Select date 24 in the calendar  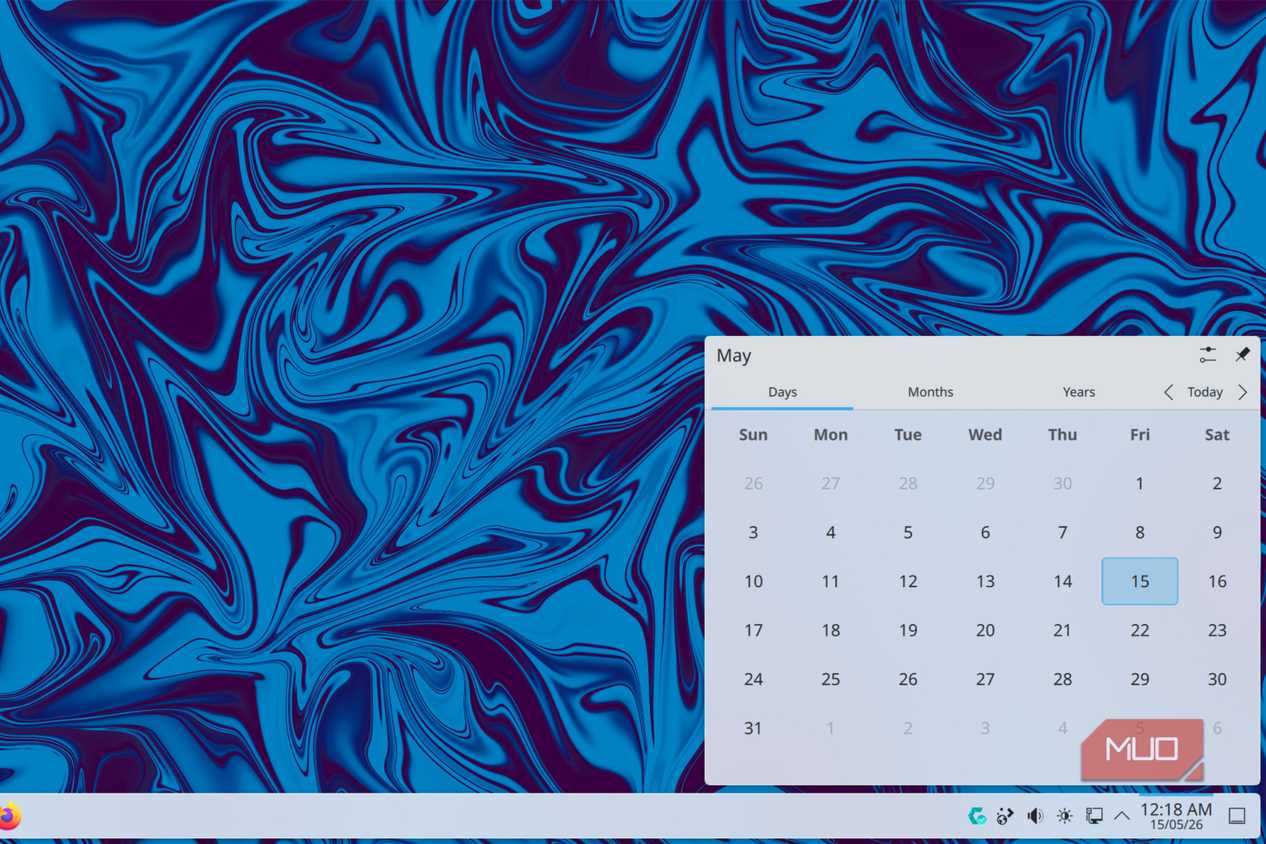pos(753,679)
